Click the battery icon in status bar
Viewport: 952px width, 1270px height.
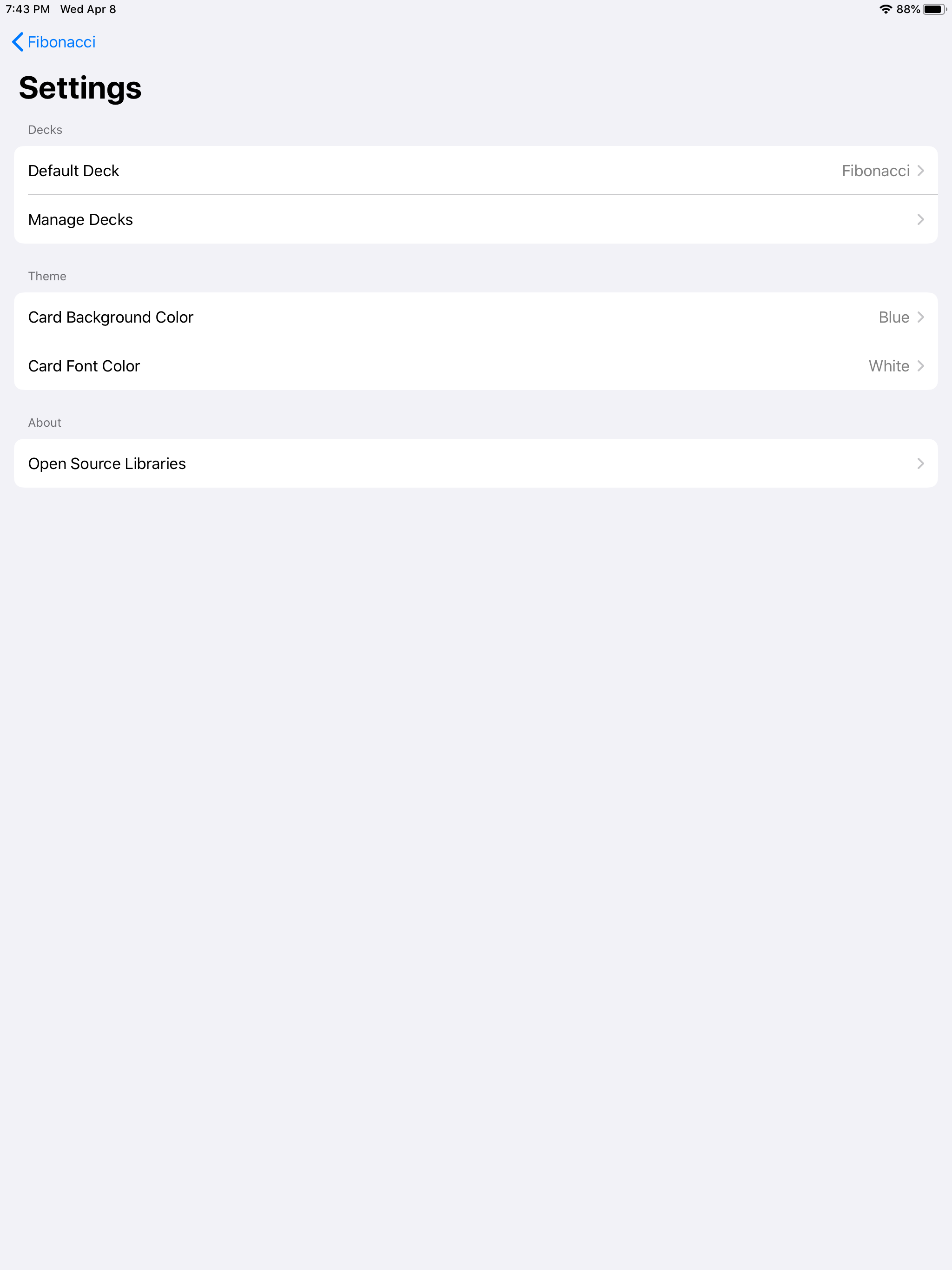(934, 9)
